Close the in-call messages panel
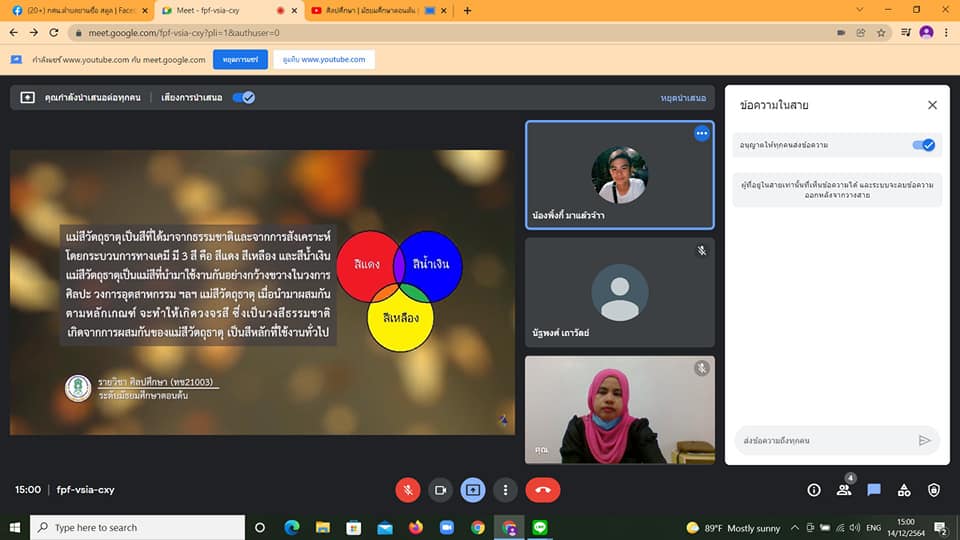Screen dimensions: 960x540 (932, 105)
